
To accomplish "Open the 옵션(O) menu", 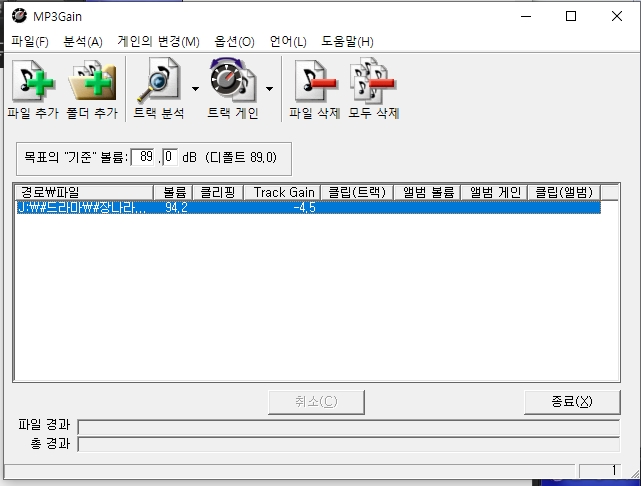I will pos(234,41).
